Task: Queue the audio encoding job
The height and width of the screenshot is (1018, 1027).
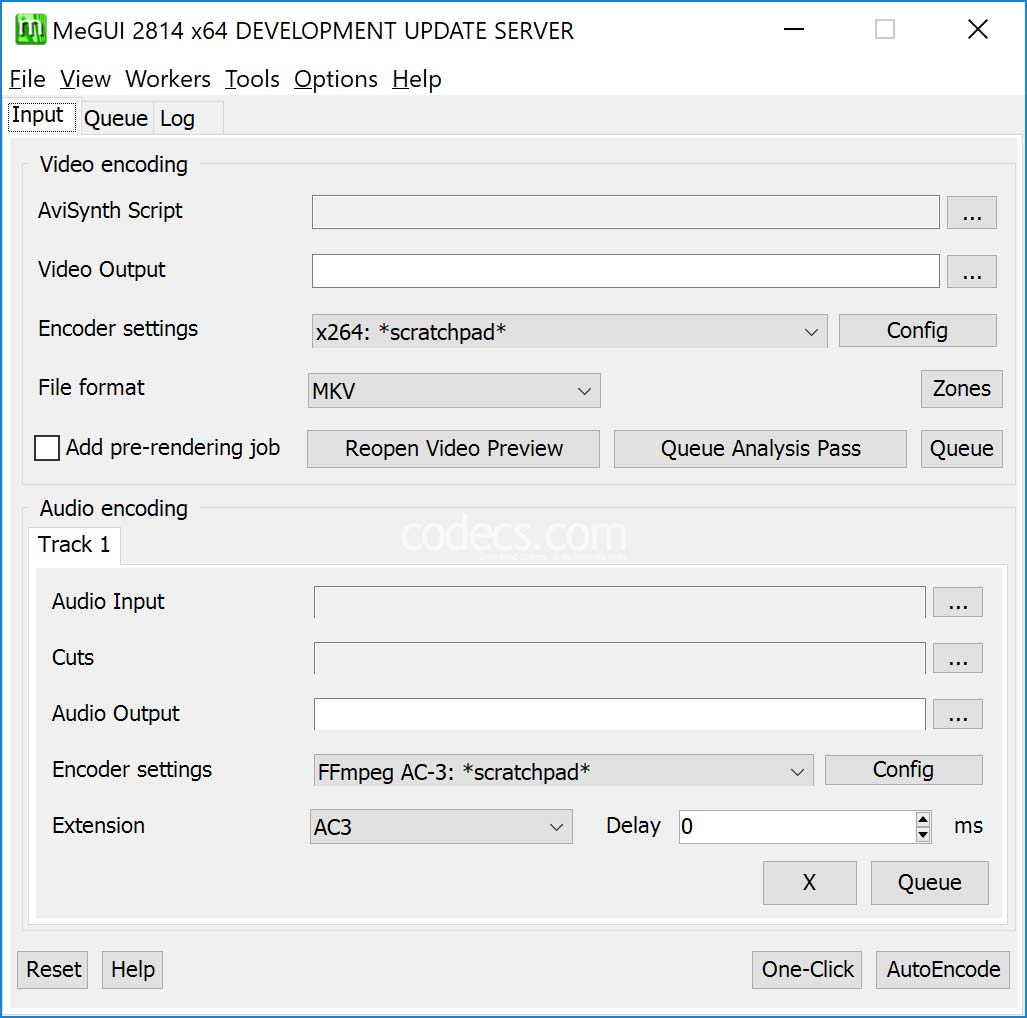Action: [929, 883]
